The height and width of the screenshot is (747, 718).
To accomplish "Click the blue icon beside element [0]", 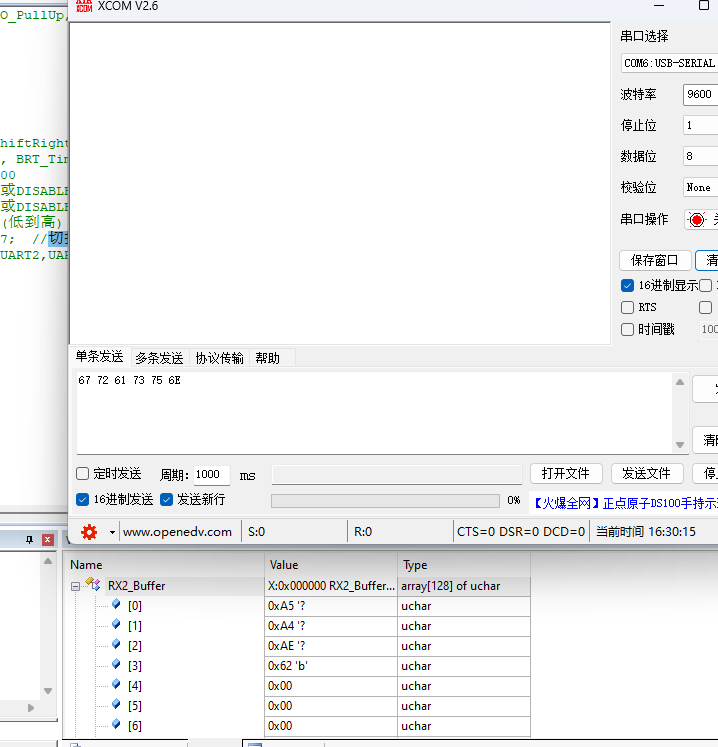I will (x=116, y=605).
